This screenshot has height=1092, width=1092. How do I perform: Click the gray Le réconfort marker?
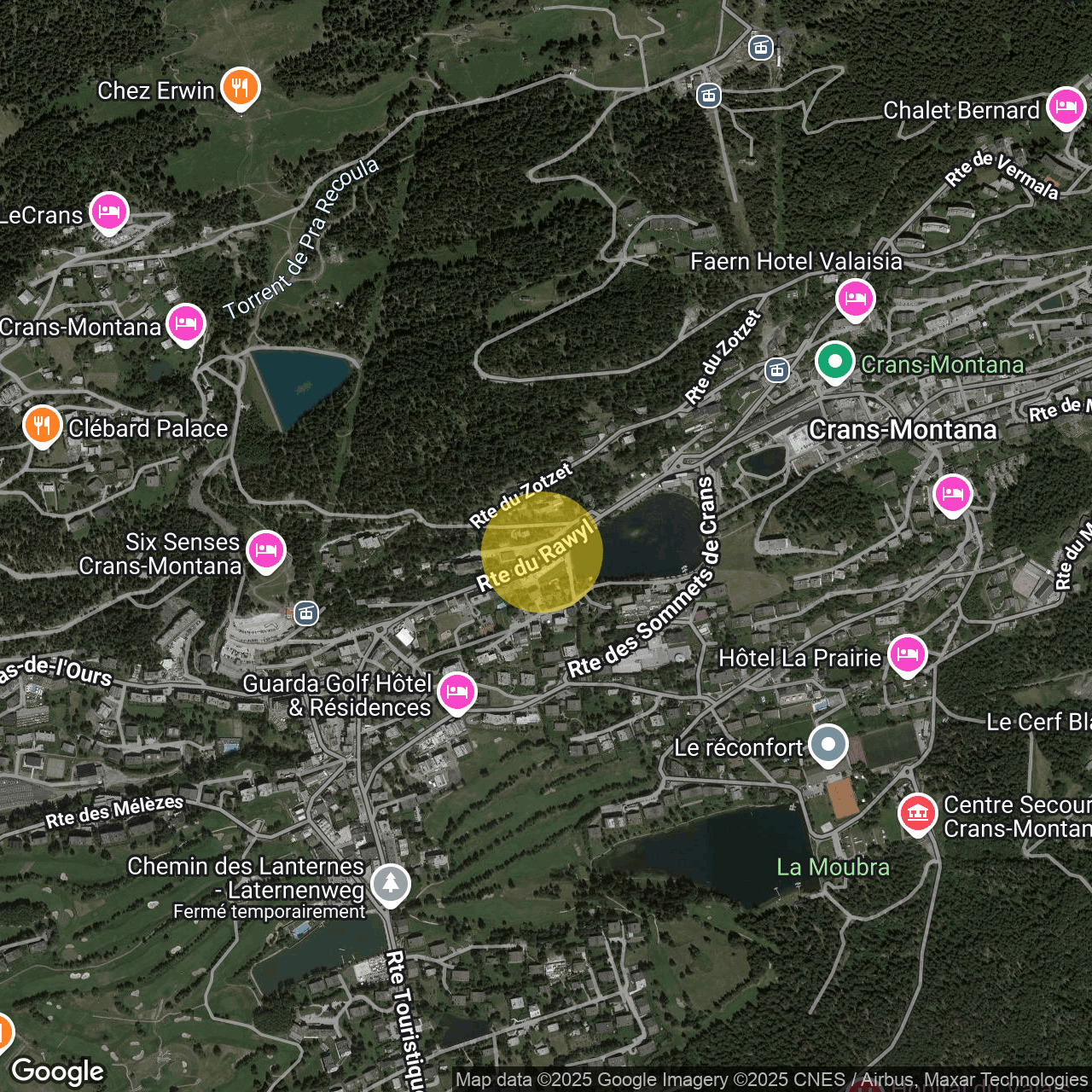click(x=828, y=745)
